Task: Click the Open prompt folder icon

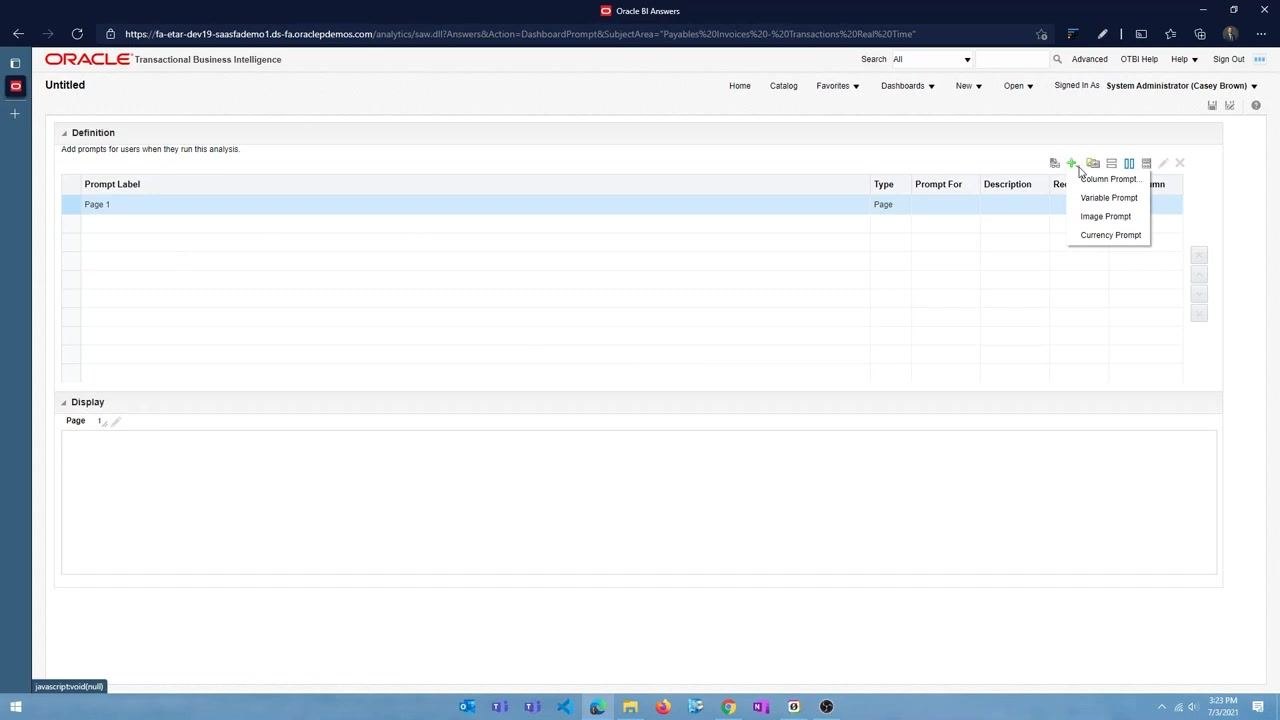Action: tap(1093, 163)
